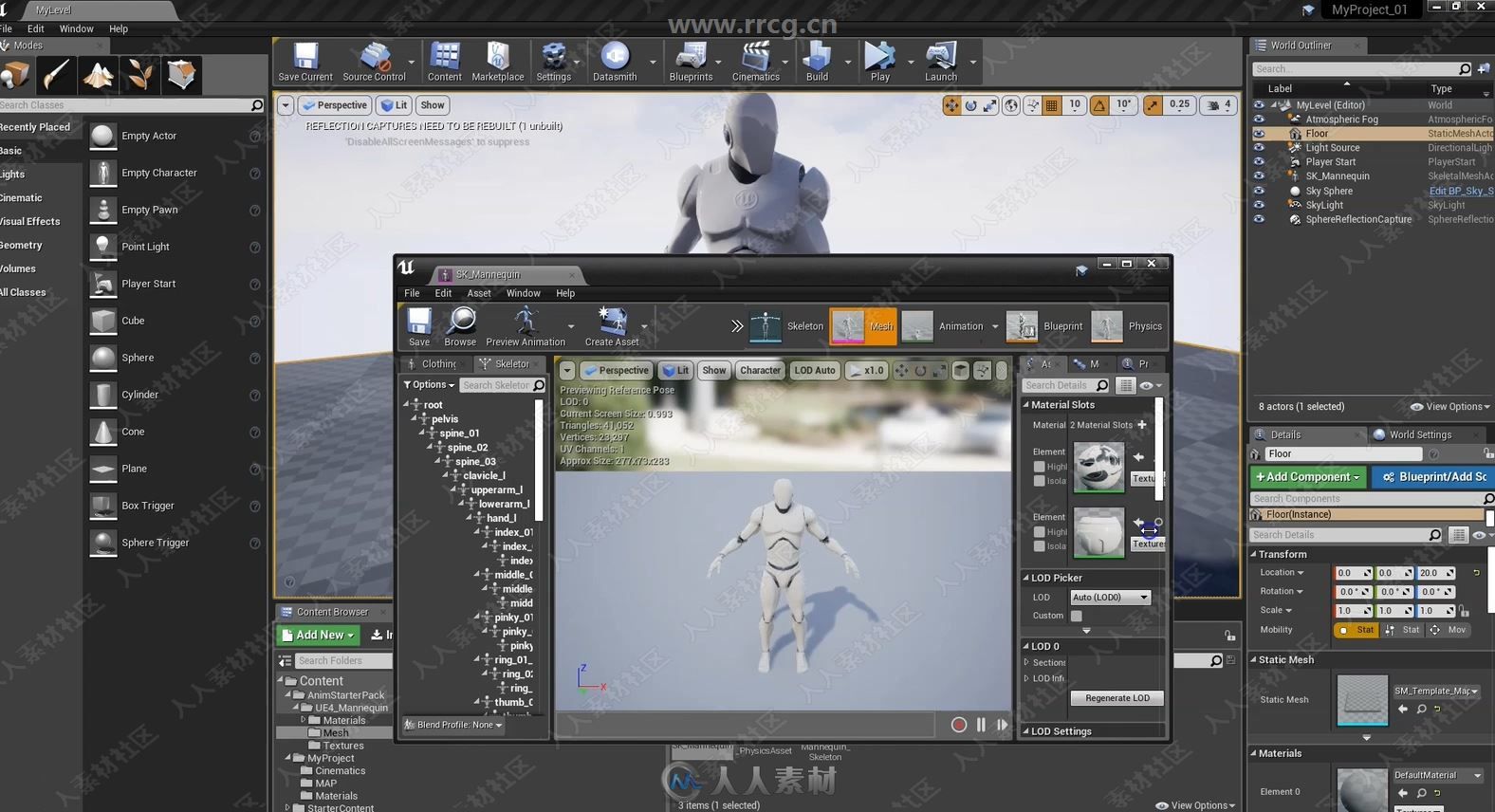Viewport: 1495px width, 812px height.
Task: Select Place mode icon in Modes panel
Action: click(x=14, y=74)
